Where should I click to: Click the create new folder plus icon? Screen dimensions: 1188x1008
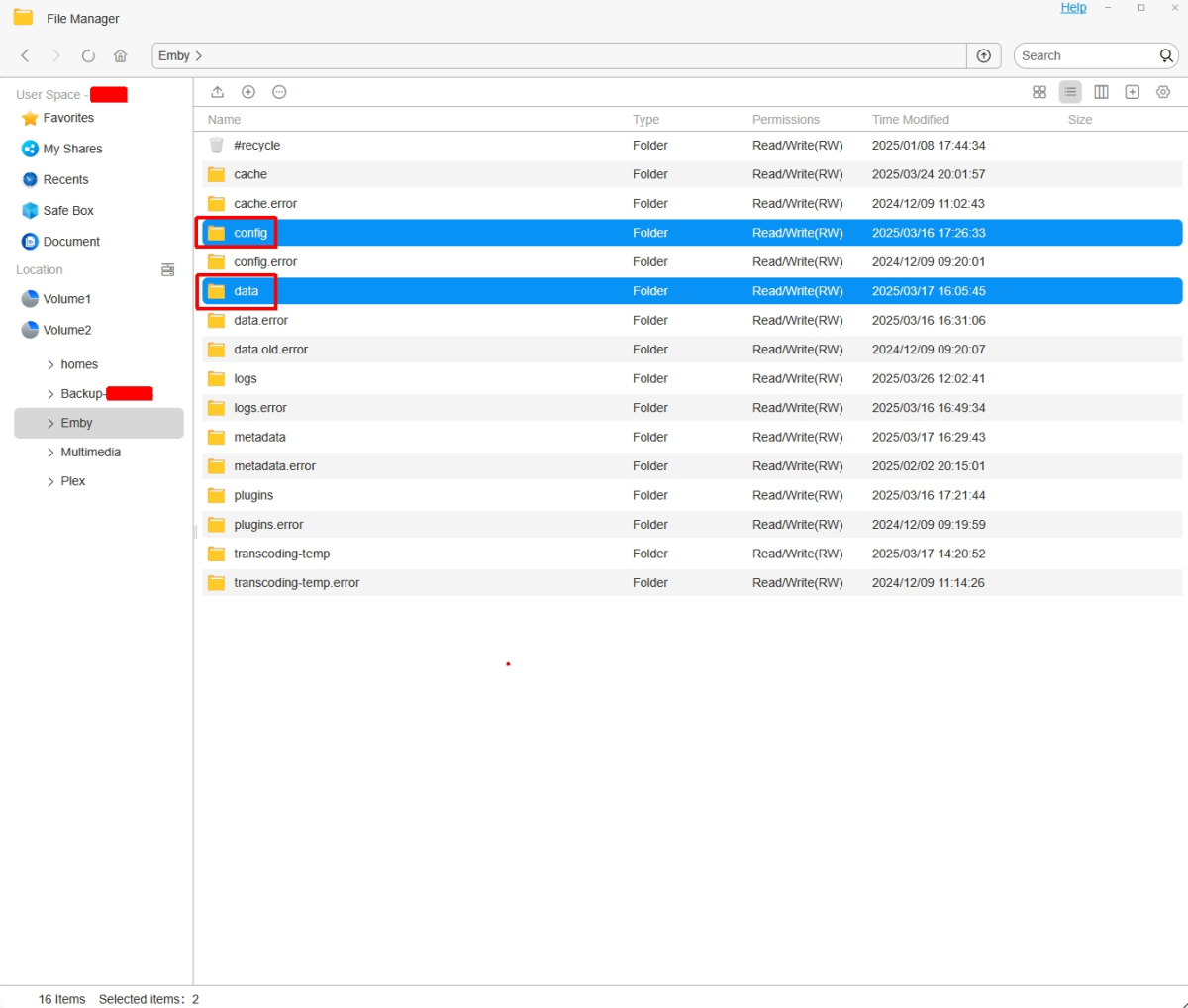248,91
